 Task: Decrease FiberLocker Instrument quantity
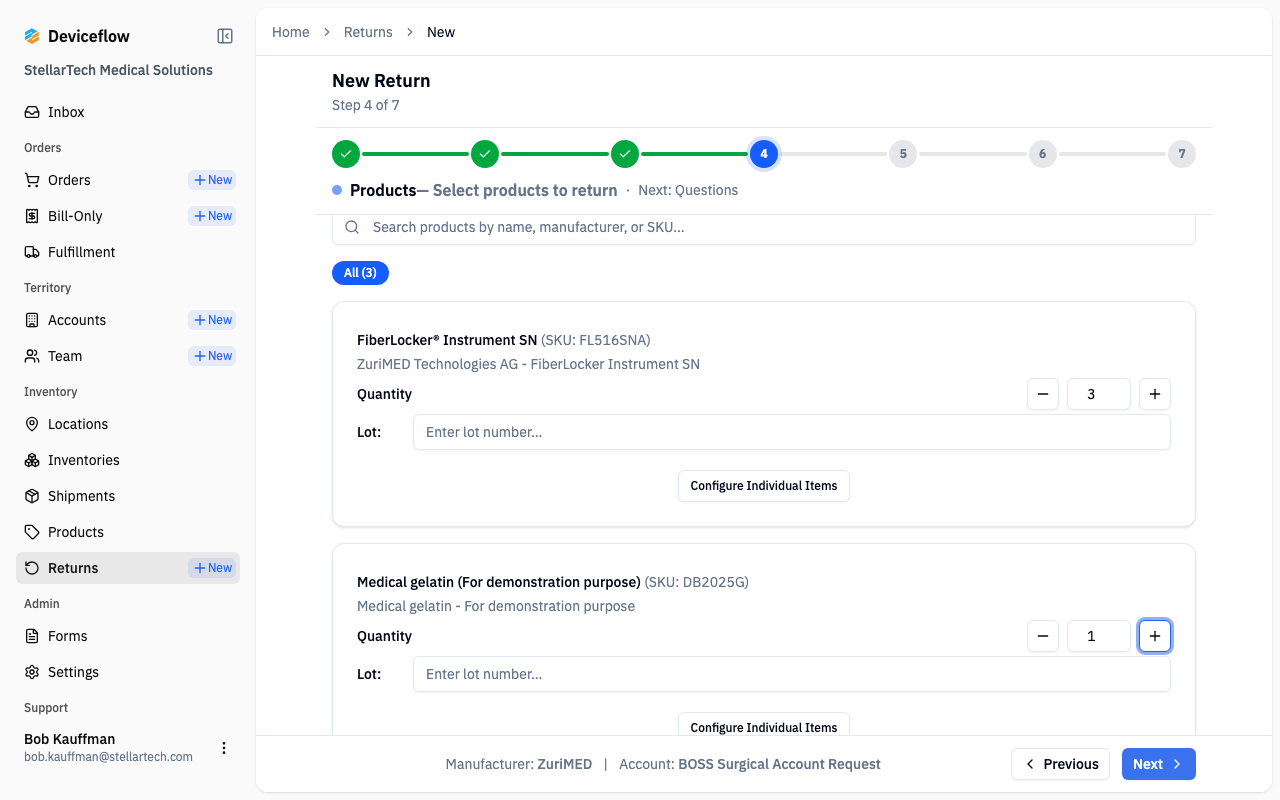click(x=1043, y=394)
